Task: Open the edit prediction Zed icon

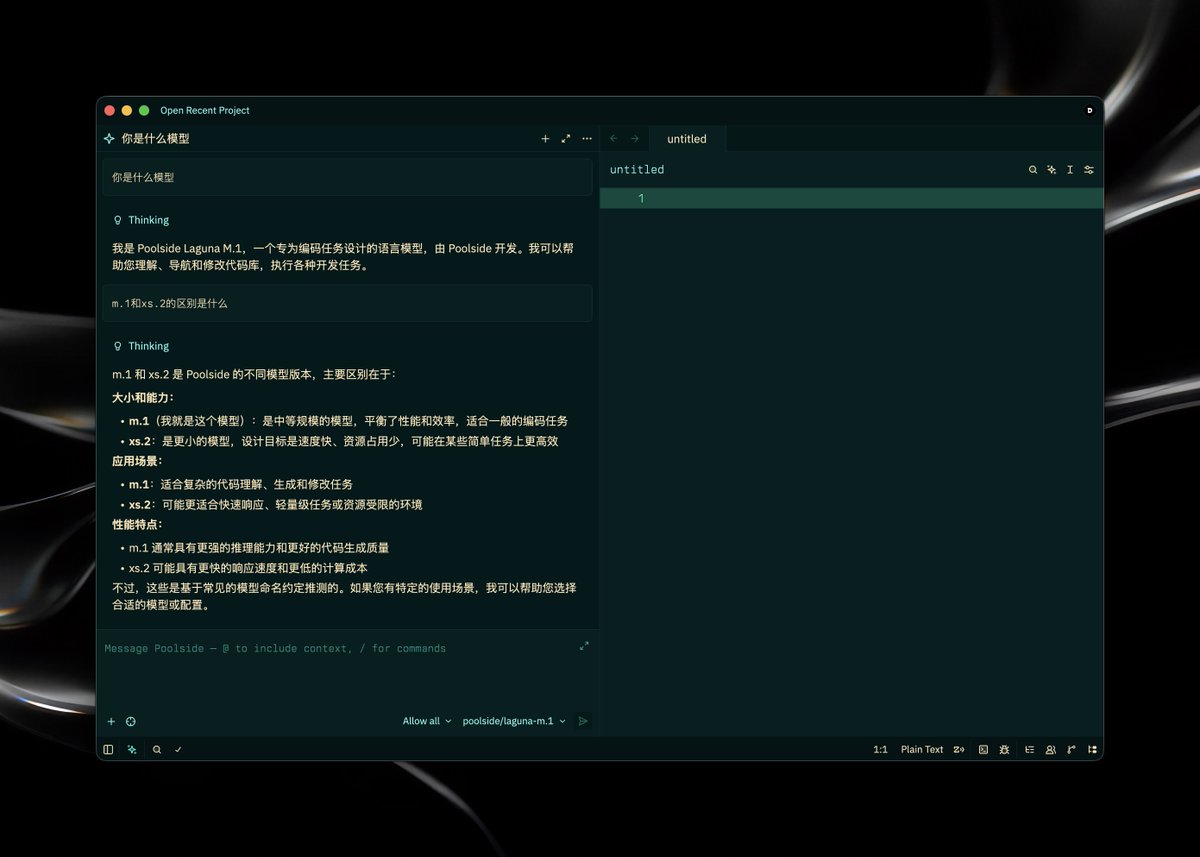Action: coord(959,749)
